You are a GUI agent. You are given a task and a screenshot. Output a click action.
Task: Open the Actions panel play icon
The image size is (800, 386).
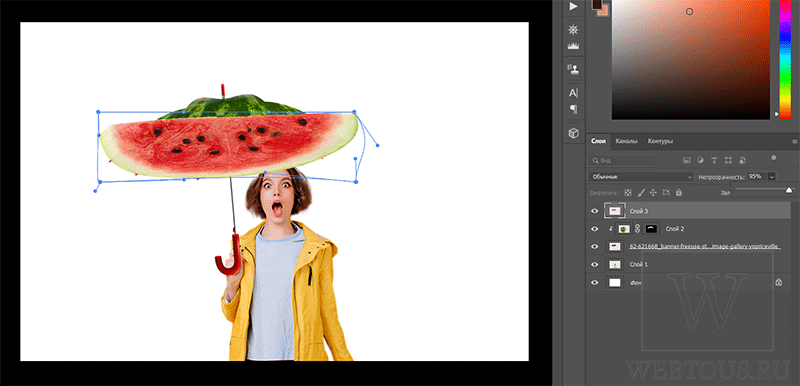[573, 6]
